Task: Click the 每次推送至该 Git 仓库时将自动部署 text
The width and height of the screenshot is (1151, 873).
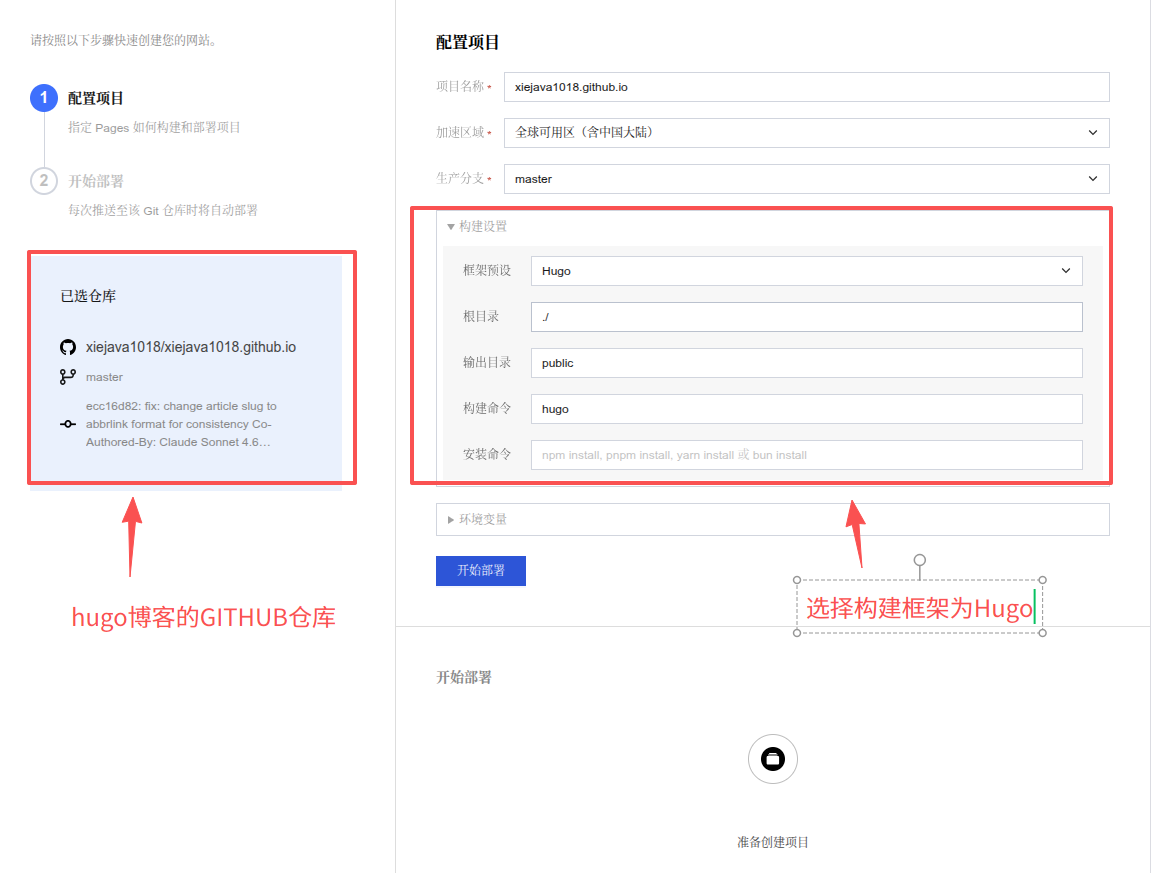Action: click(x=163, y=211)
